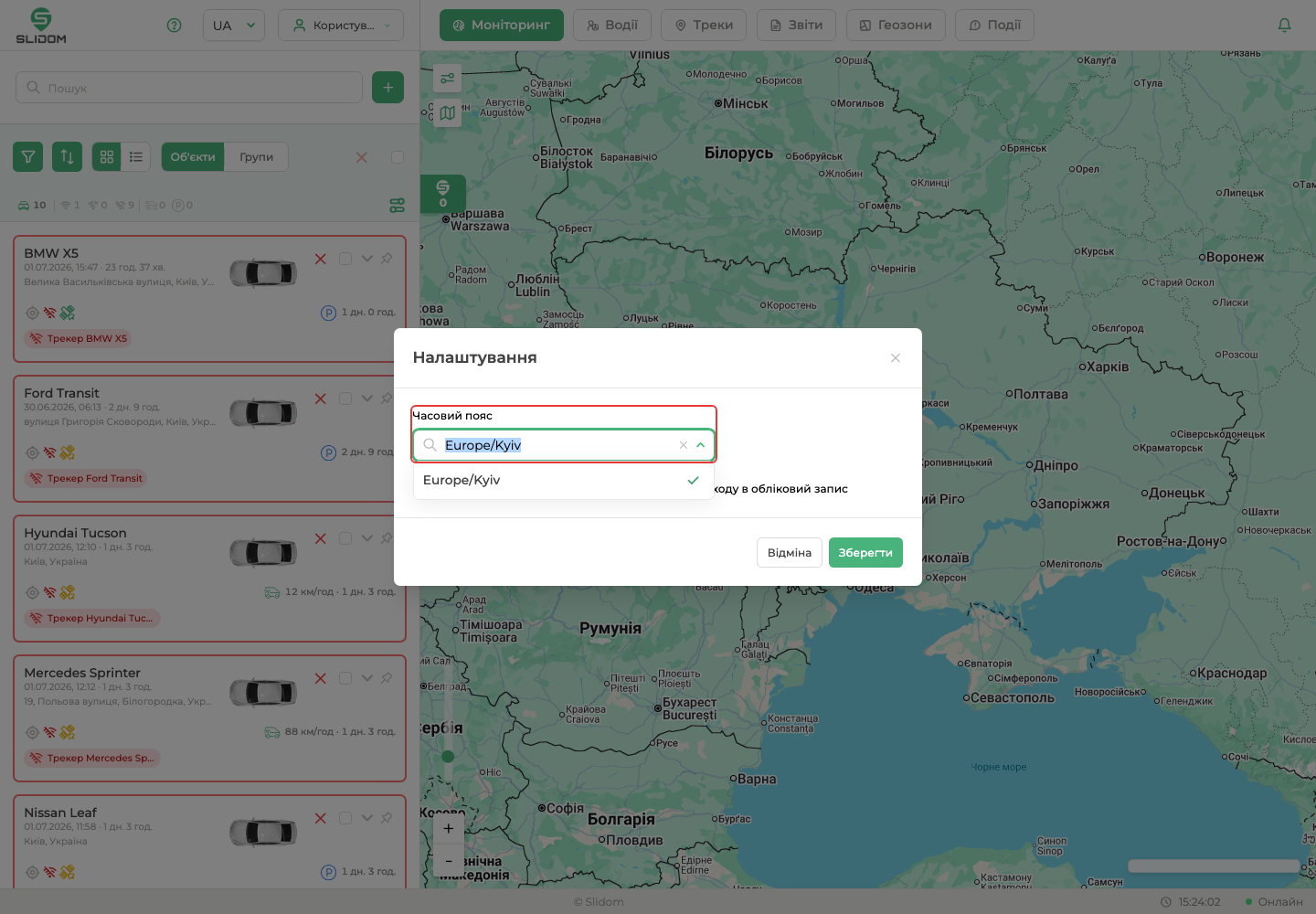Switch to grid view icon
Screen dimensions: 1316x914
[x=107, y=157]
